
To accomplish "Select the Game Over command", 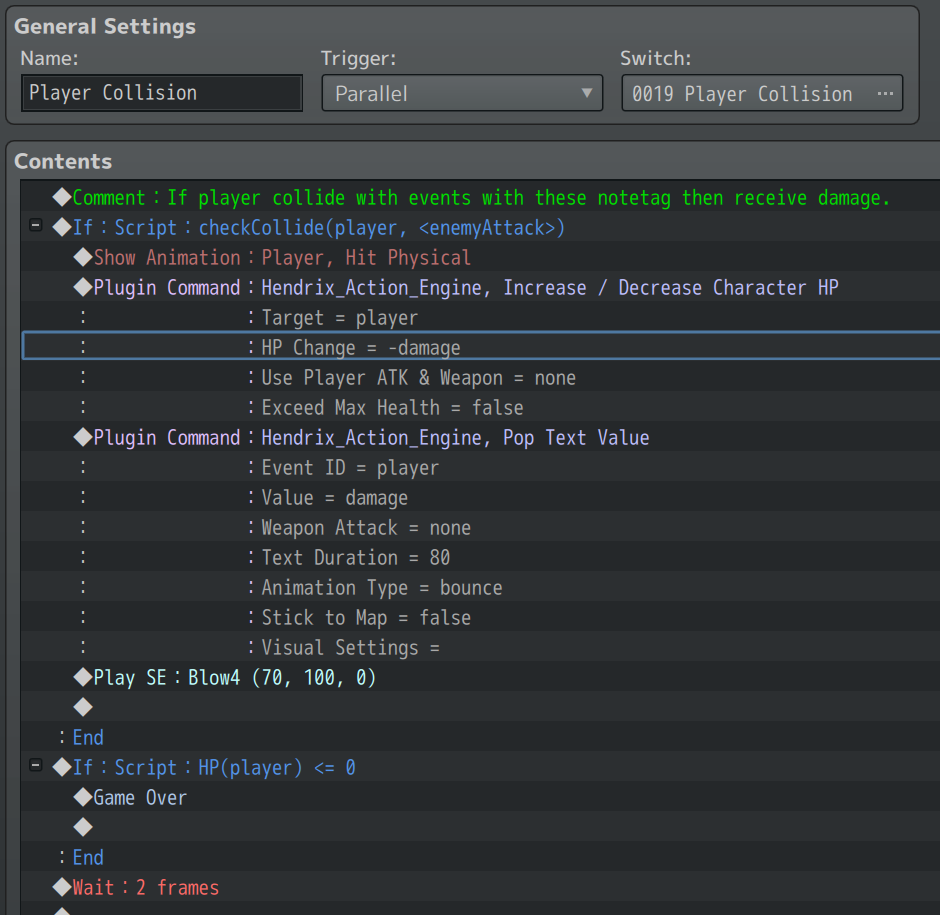I will [x=480, y=797].
